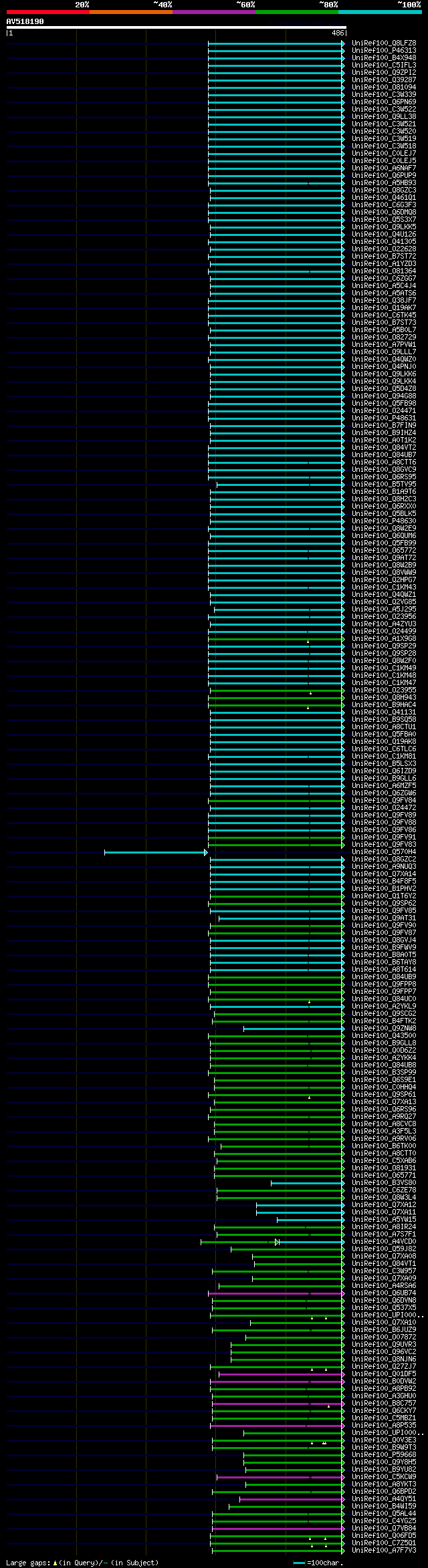Click the purple ~60% identity legend bar
Screen dimensions: 428x1568
213,12
